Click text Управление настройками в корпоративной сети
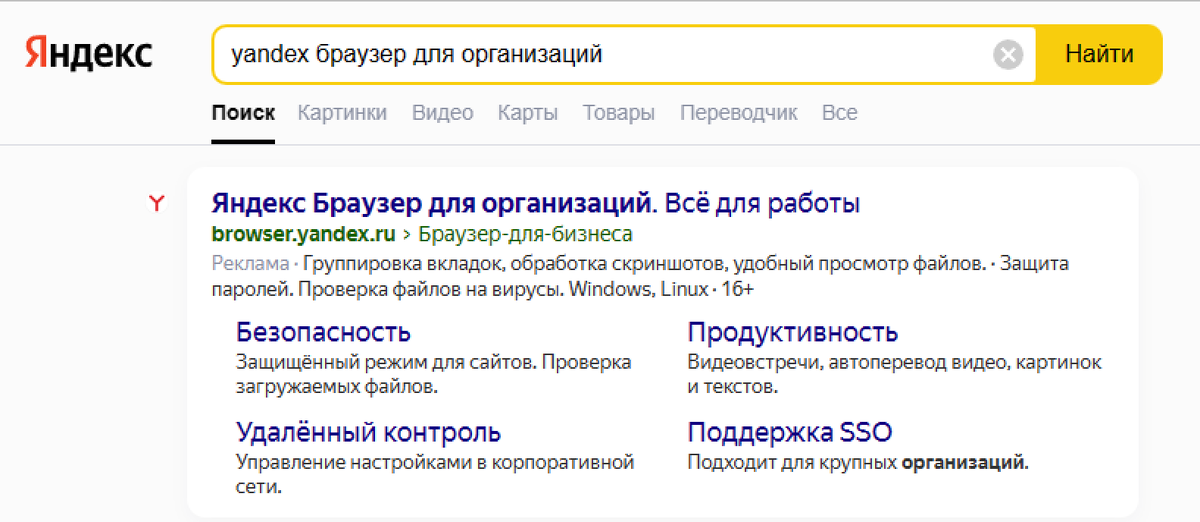Image resolution: width=1200 pixels, height=522 pixels. point(435,475)
